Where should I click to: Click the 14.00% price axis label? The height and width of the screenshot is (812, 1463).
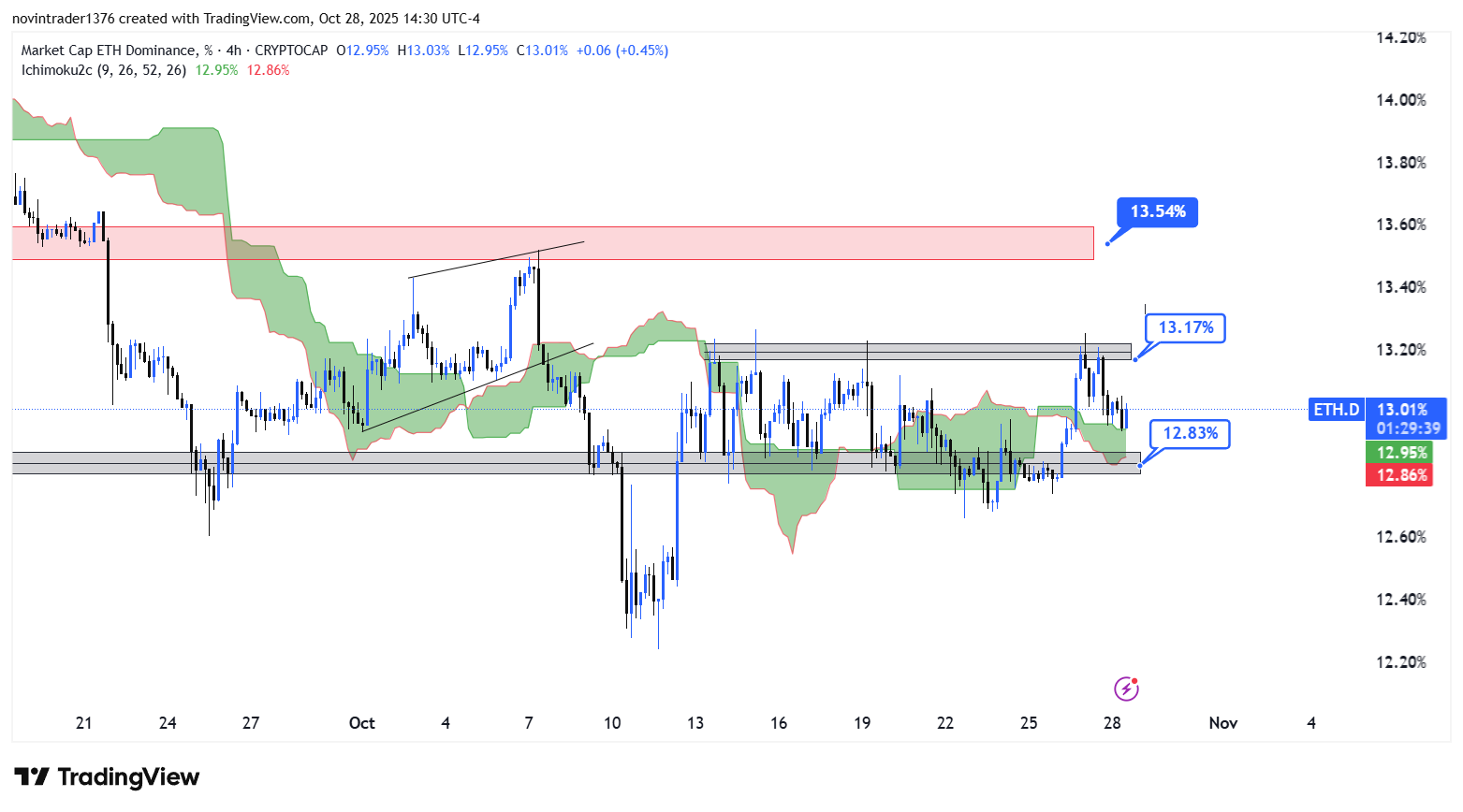tap(1400, 100)
